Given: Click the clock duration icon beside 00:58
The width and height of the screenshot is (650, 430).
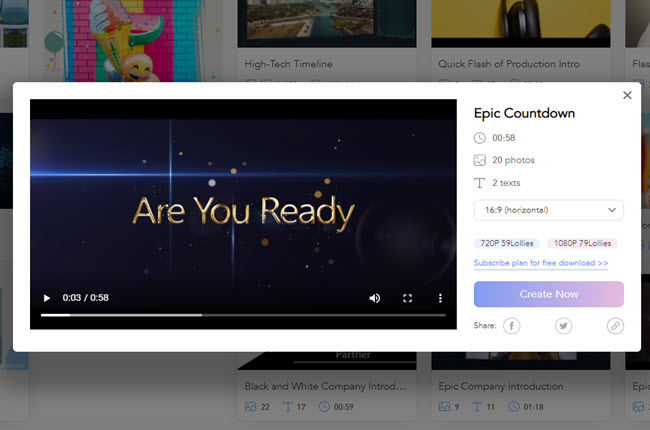Looking at the screenshot, I should tap(480, 138).
